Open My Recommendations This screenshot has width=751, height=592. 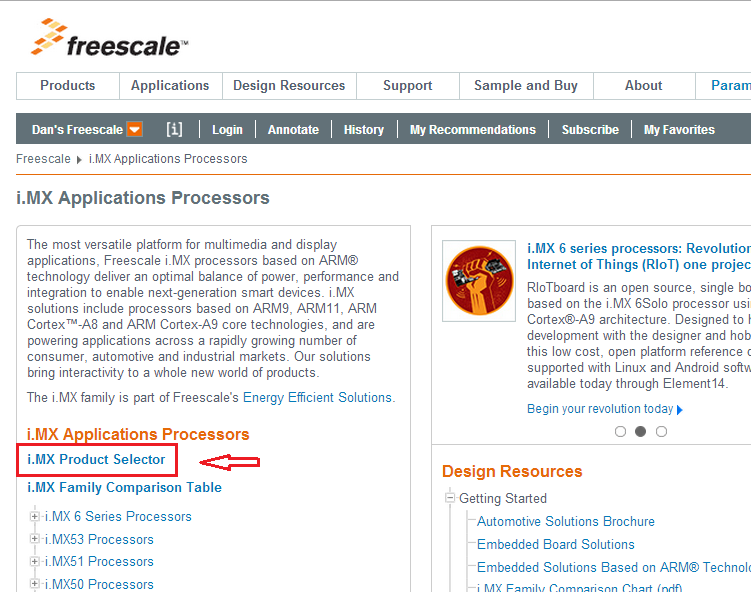point(473,130)
